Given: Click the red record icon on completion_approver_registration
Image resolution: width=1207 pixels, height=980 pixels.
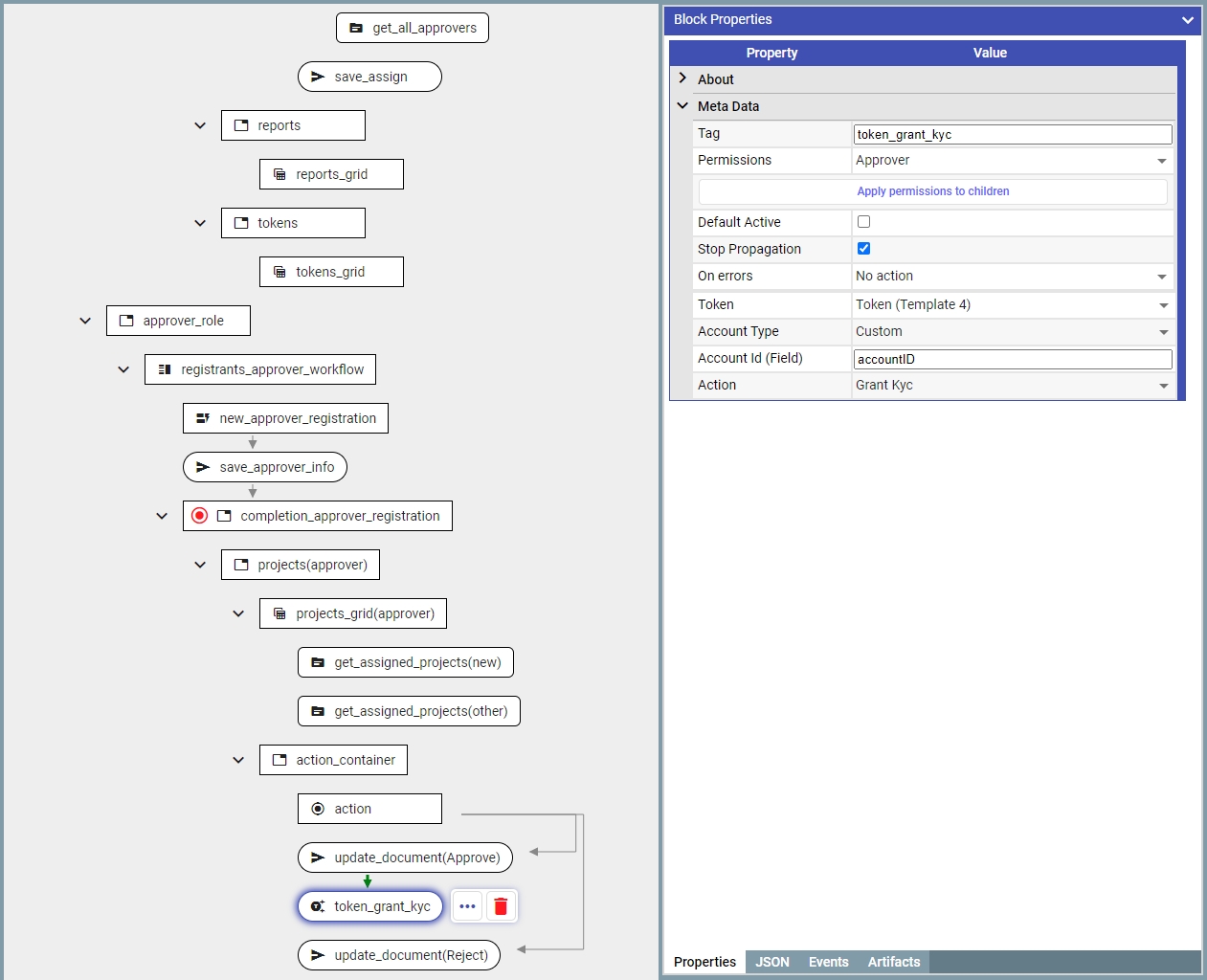Looking at the screenshot, I should tap(199, 516).
